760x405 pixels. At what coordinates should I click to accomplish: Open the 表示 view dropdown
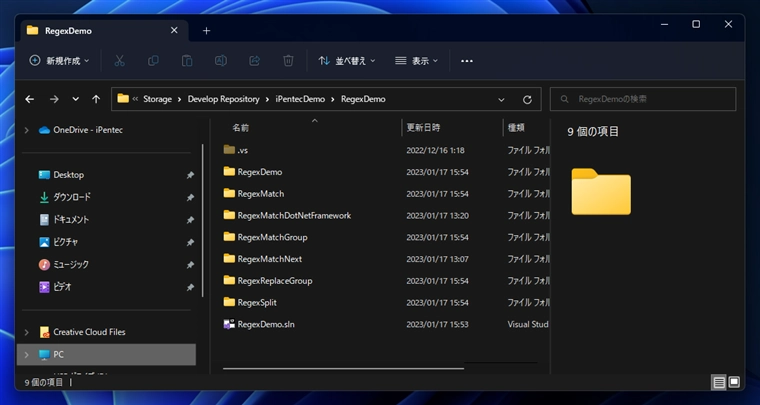[417, 61]
